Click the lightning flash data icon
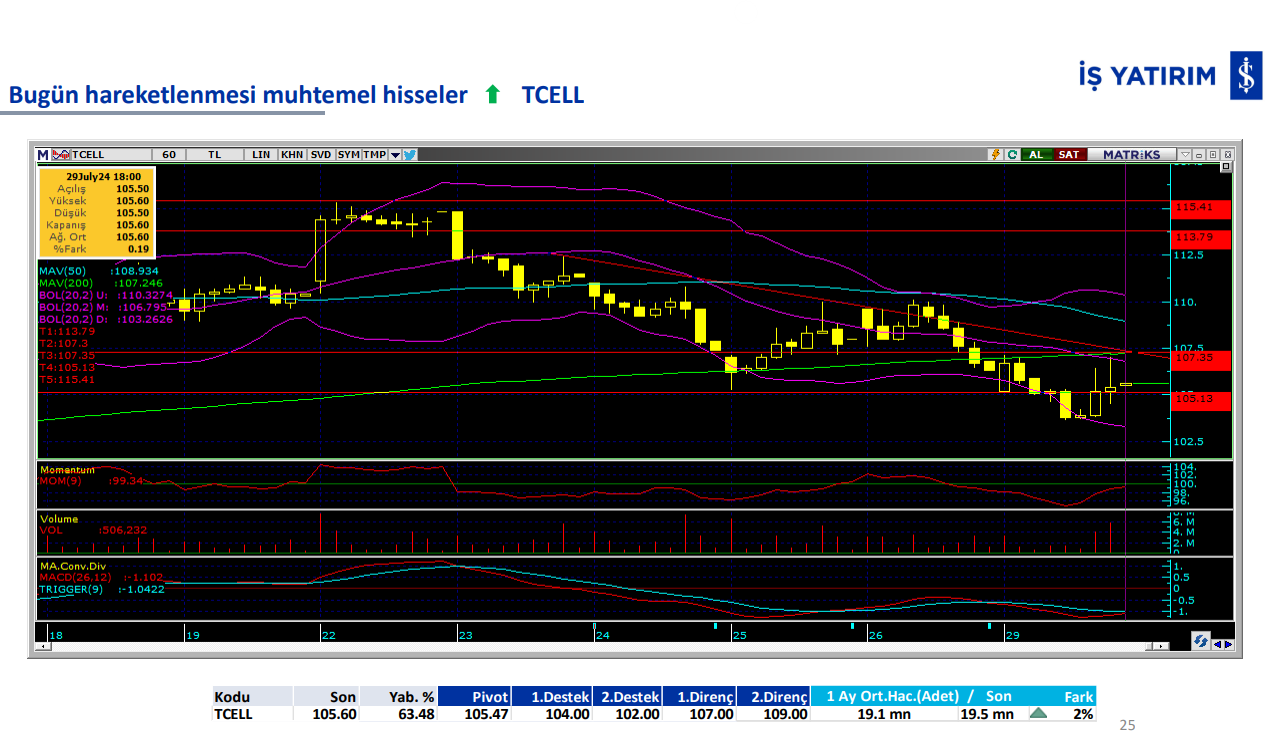 (x=995, y=155)
